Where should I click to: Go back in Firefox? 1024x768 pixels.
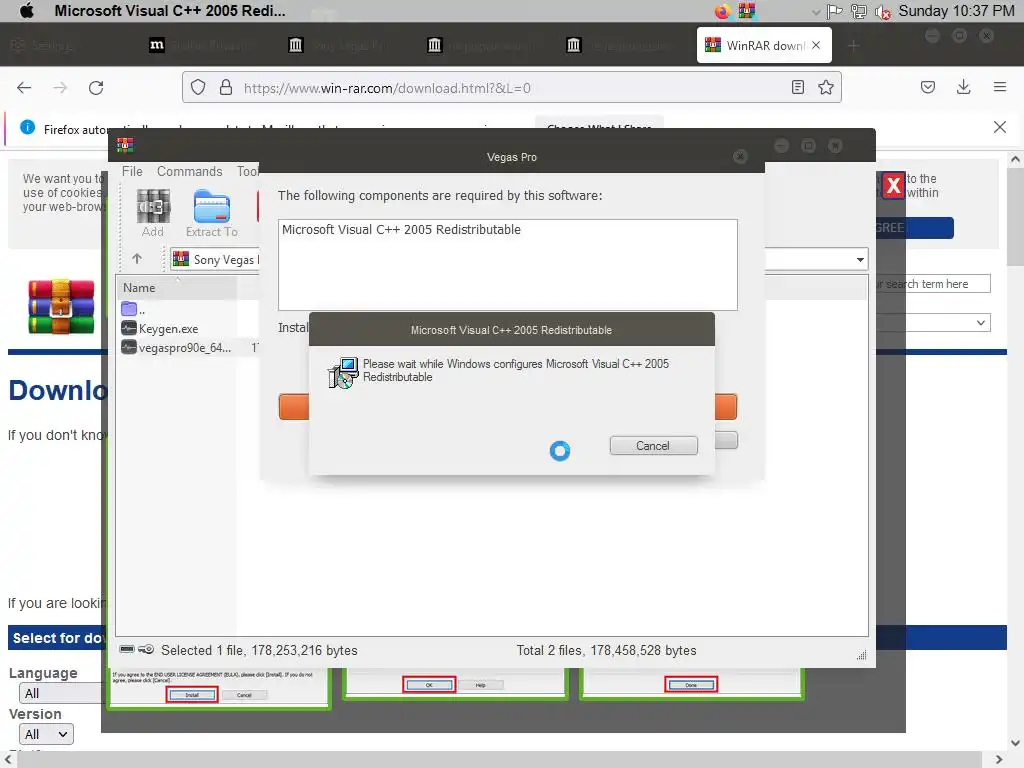(x=24, y=88)
